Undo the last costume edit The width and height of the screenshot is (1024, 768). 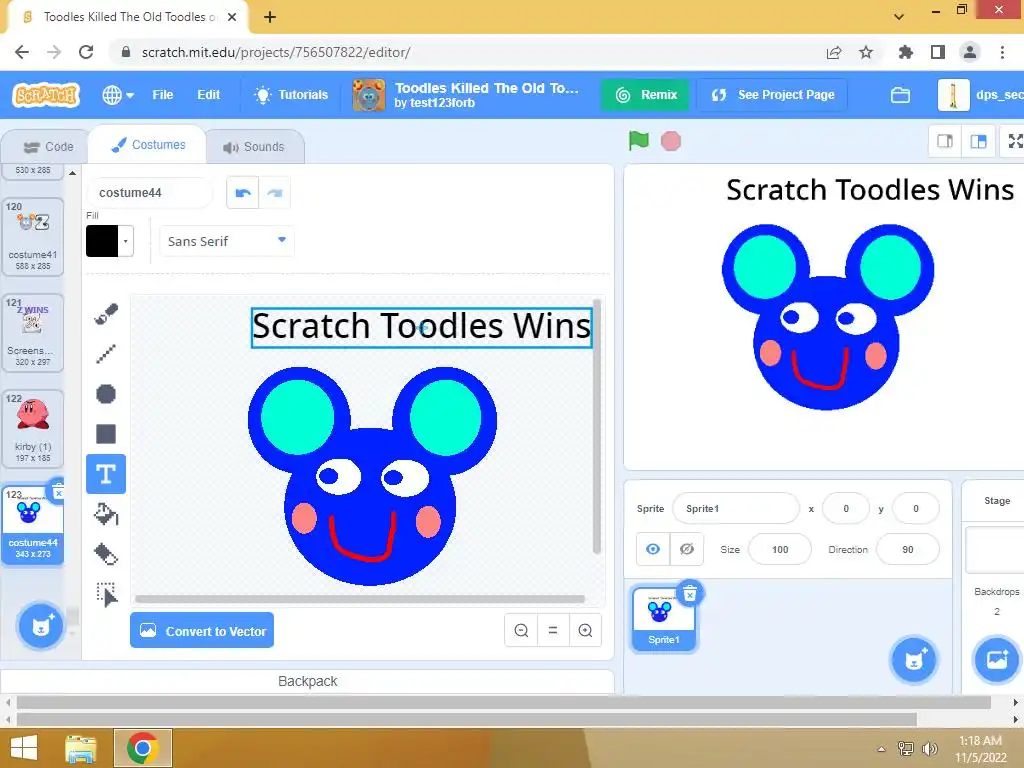(x=243, y=193)
